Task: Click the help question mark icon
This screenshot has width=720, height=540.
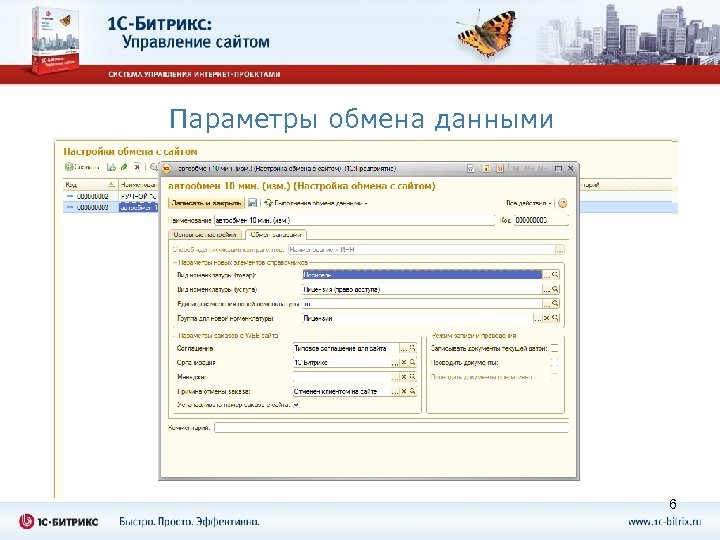Action: 562,202
